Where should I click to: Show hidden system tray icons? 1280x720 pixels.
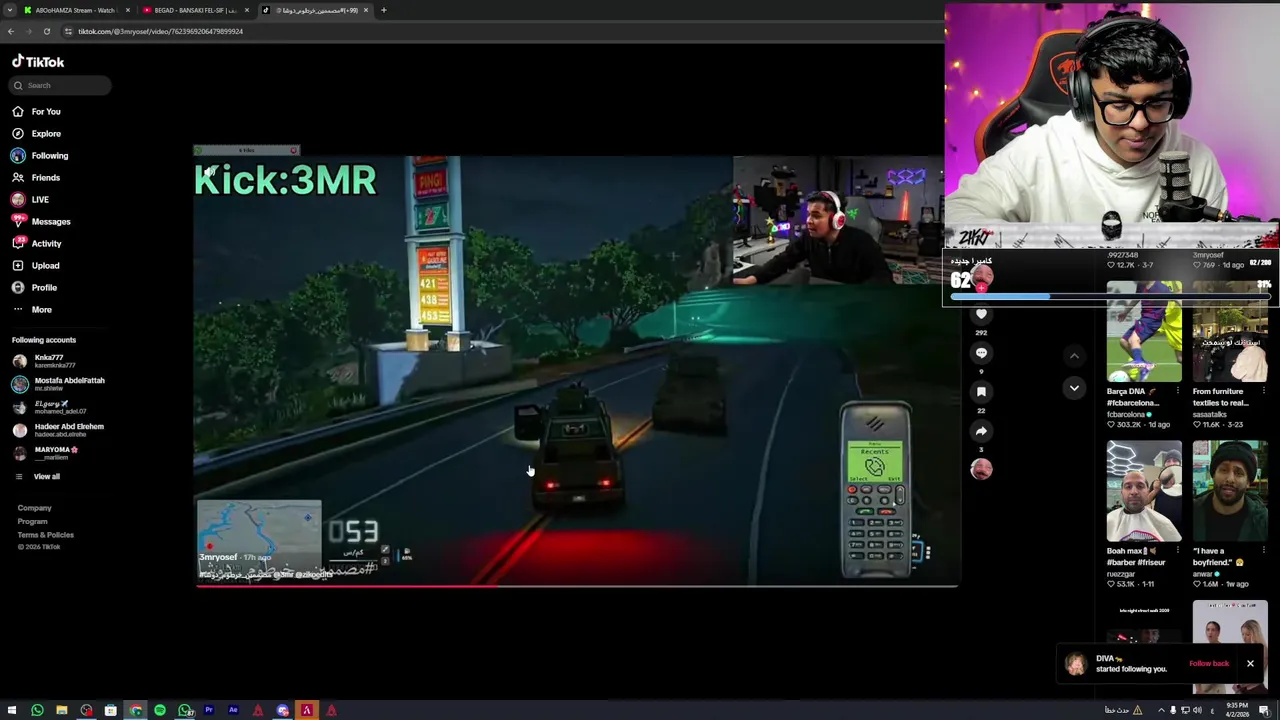tap(1161, 710)
